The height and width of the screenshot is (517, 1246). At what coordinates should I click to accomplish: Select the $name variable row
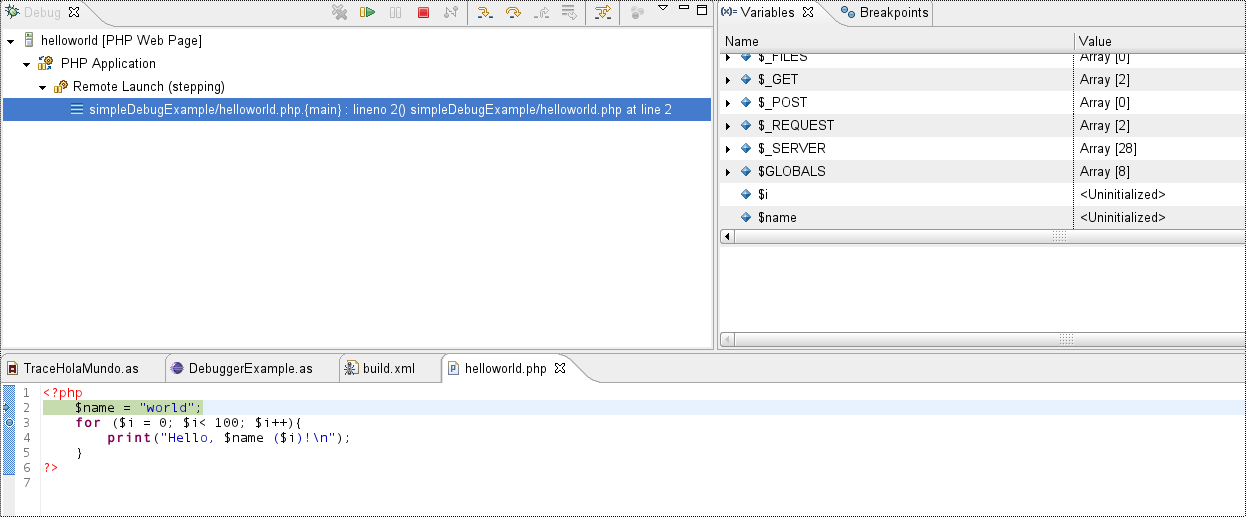tap(982, 217)
